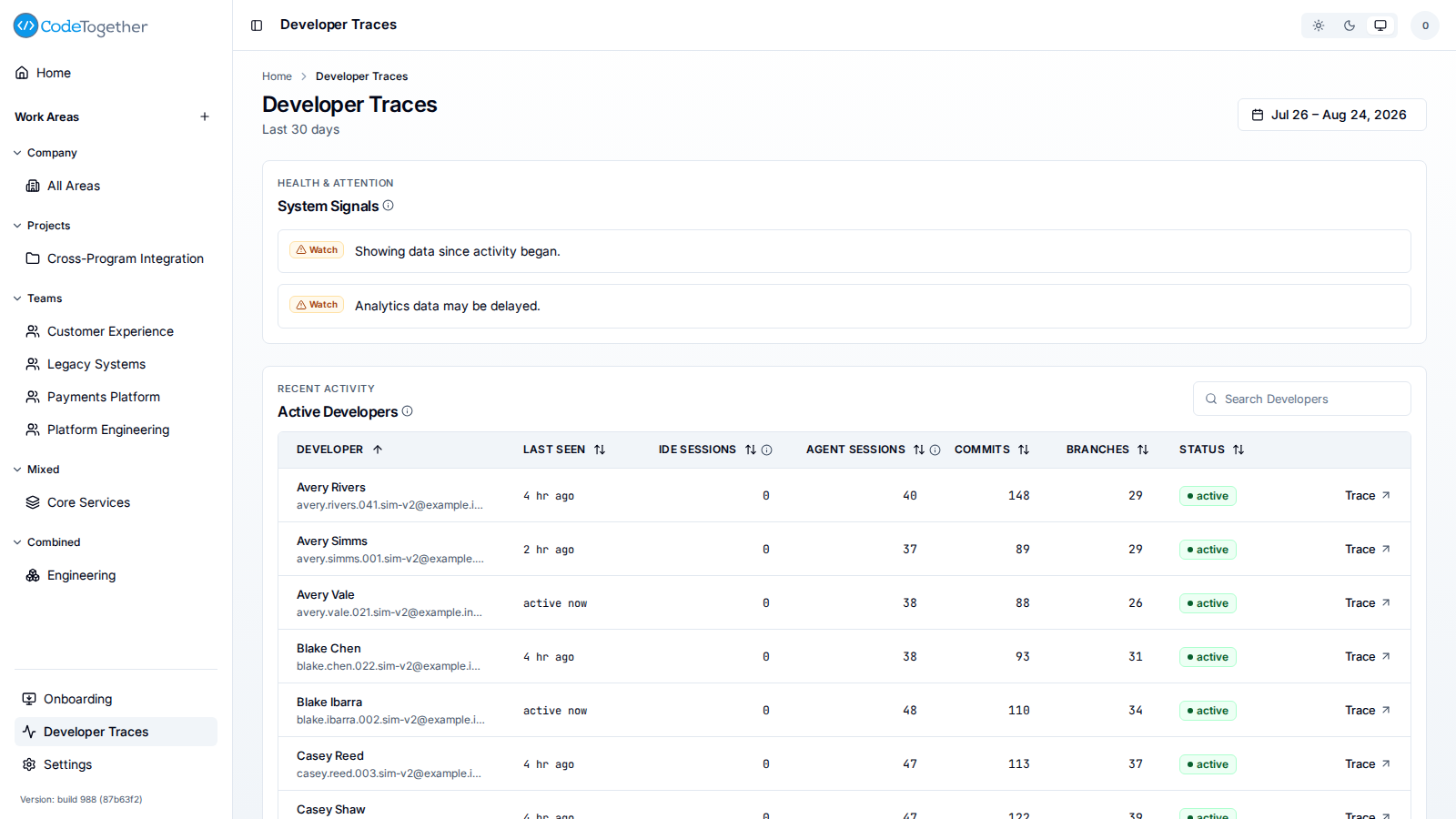Click Avery Simms email address
The image size is (1456, 819).
(x=390, y=559)
